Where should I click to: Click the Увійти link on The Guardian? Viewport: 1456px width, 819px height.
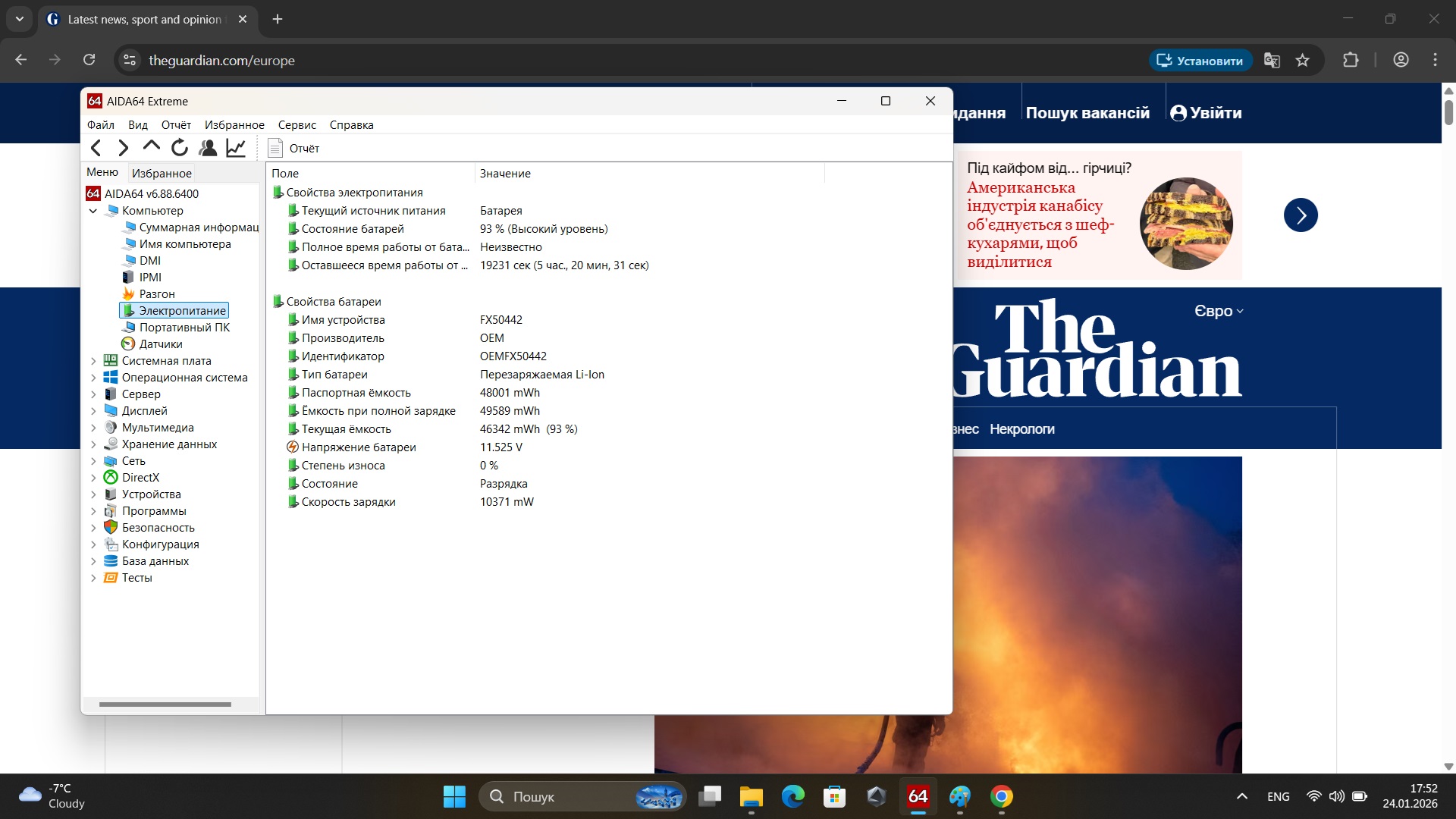click(x=1206, y=112)
